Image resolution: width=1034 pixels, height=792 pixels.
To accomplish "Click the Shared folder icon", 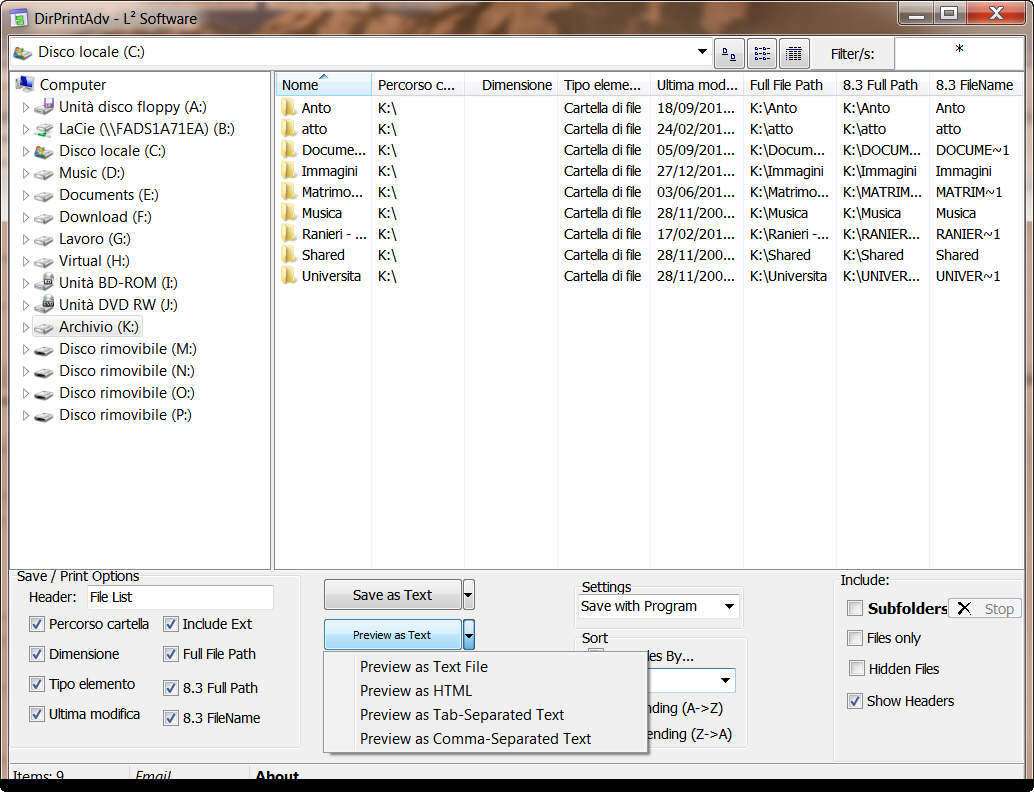I will pyautogui.click(x=288, y=255).
